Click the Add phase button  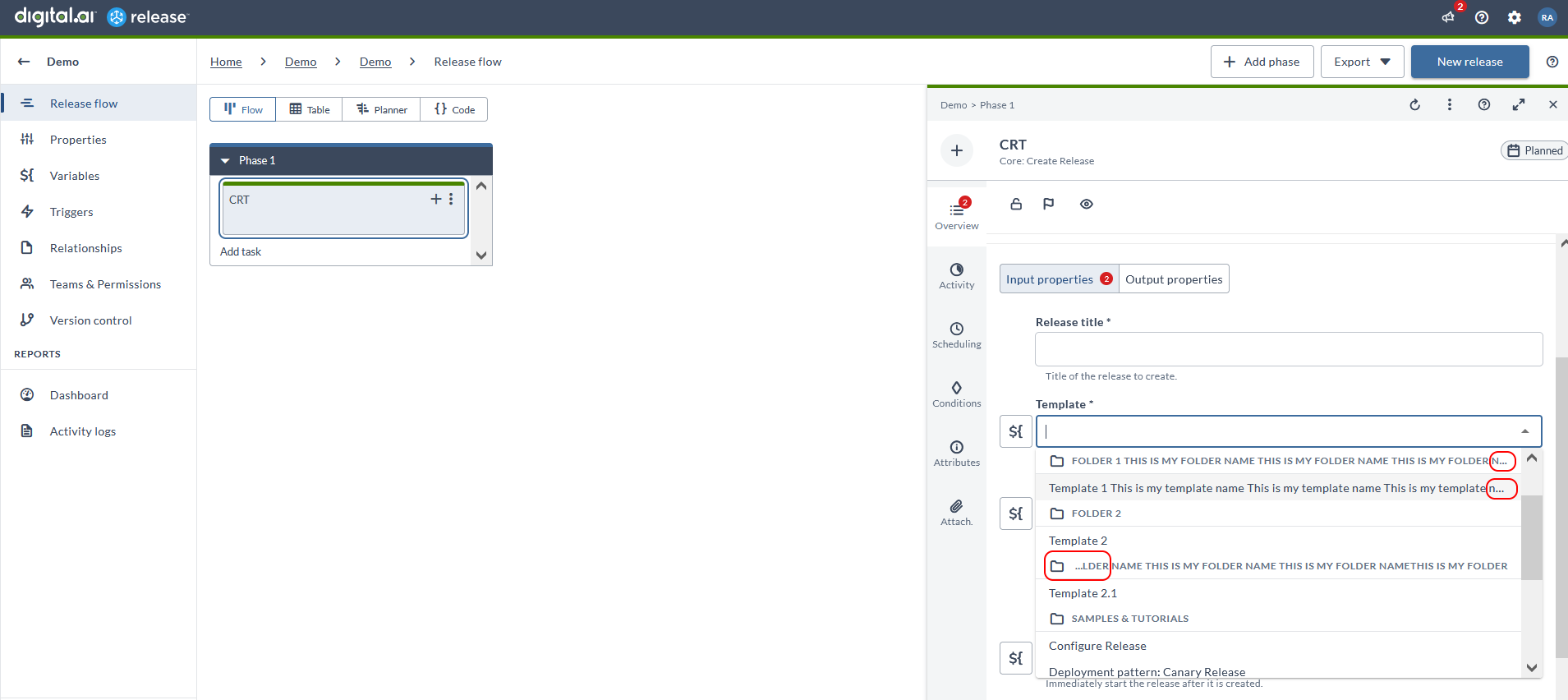(1262, 62)
